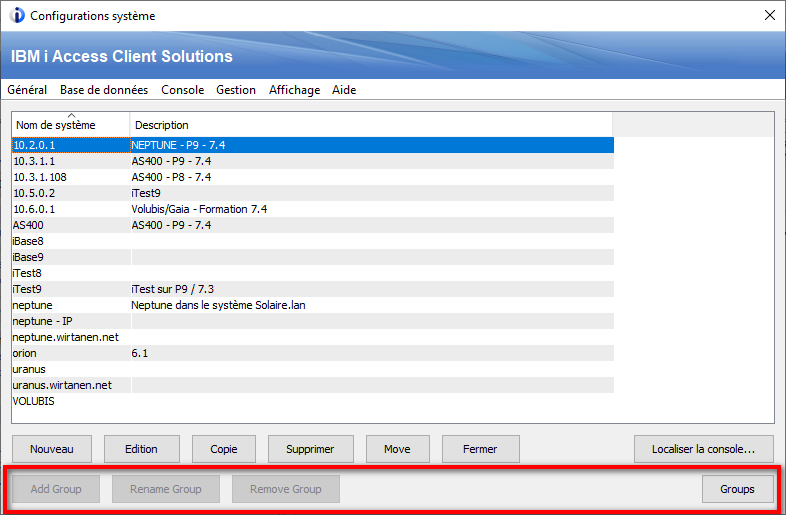Click the Edition button
This screenshot has width=786, height=515.
[141, 449]
